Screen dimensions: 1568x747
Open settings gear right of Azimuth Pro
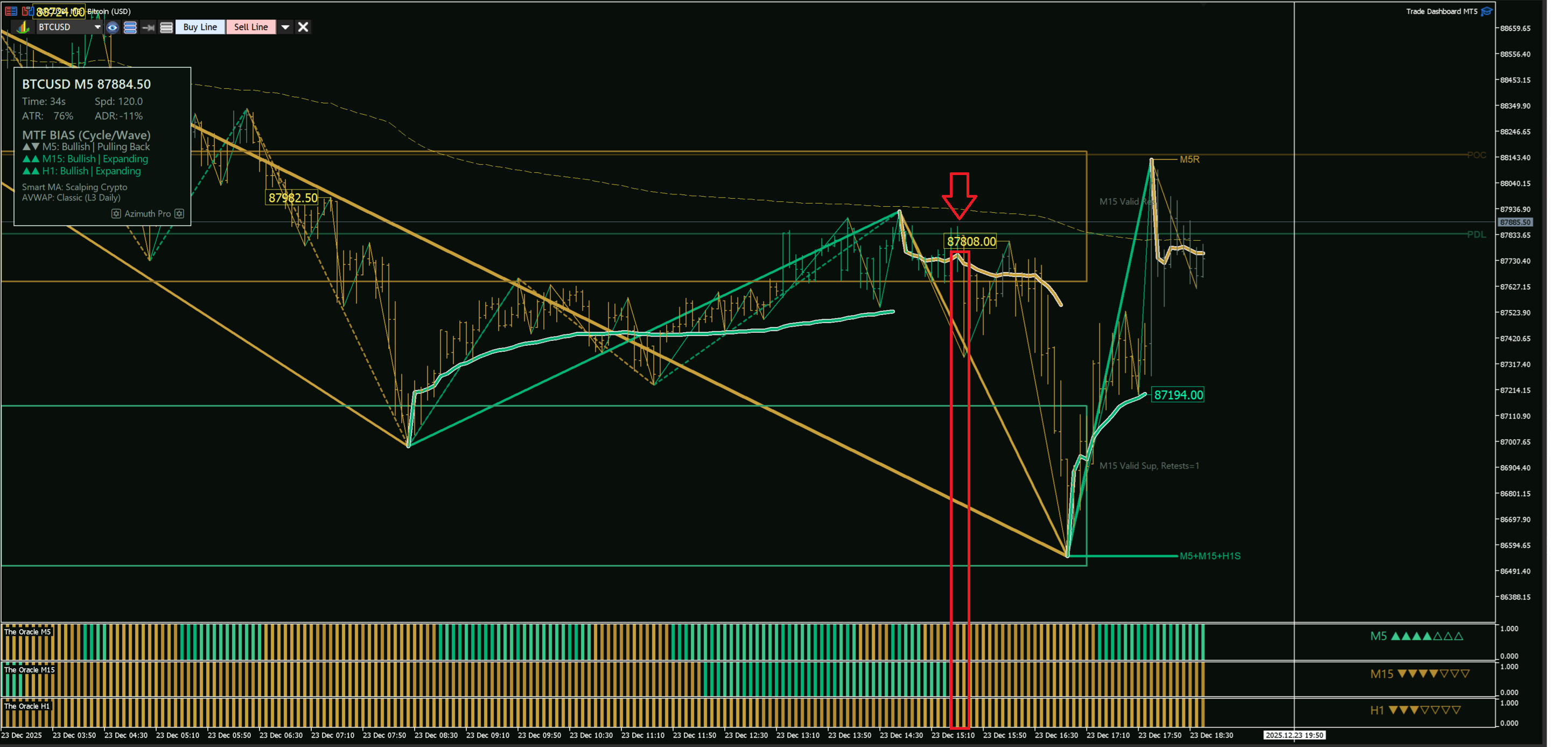(179, 214)
